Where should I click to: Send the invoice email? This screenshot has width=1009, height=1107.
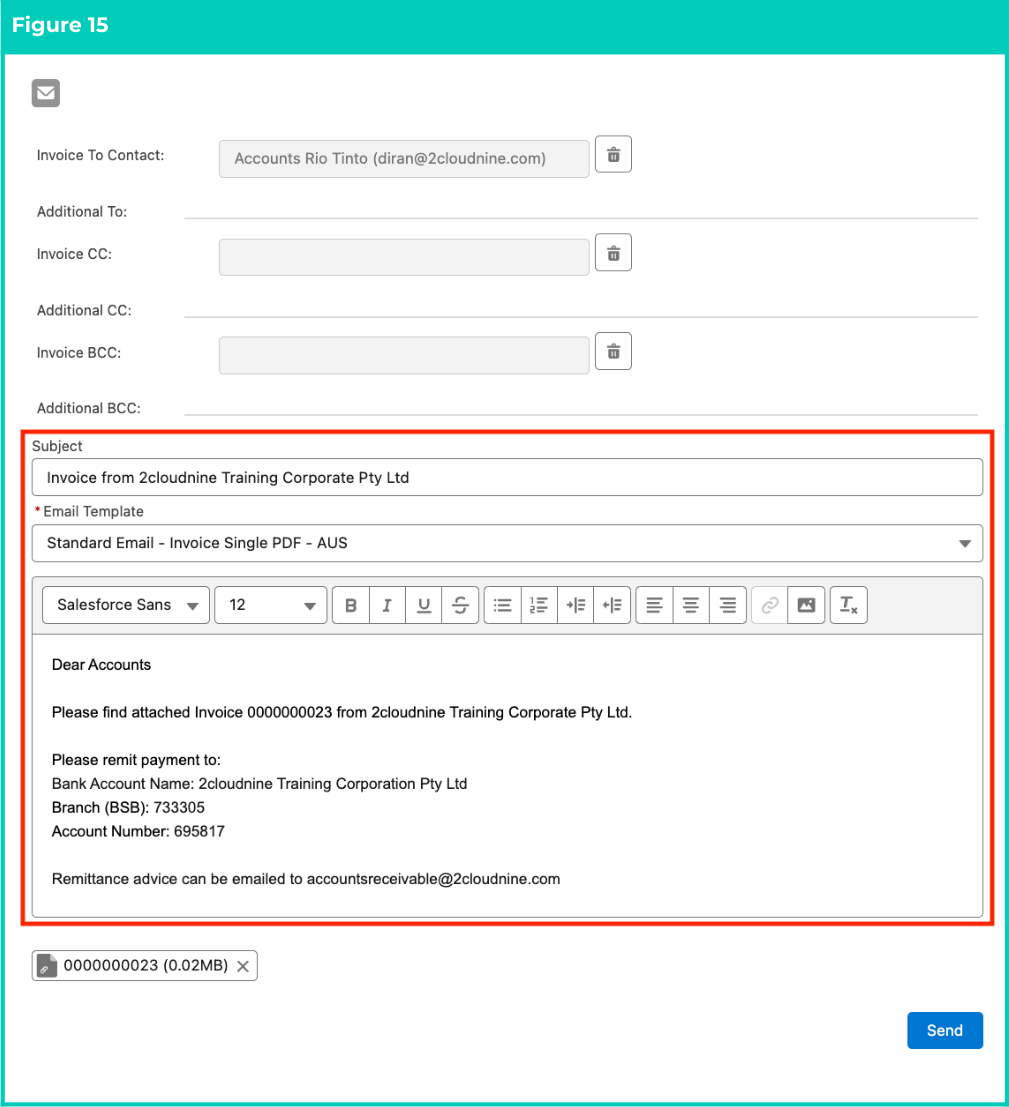pyautogui.click(x=945, y=1031)
